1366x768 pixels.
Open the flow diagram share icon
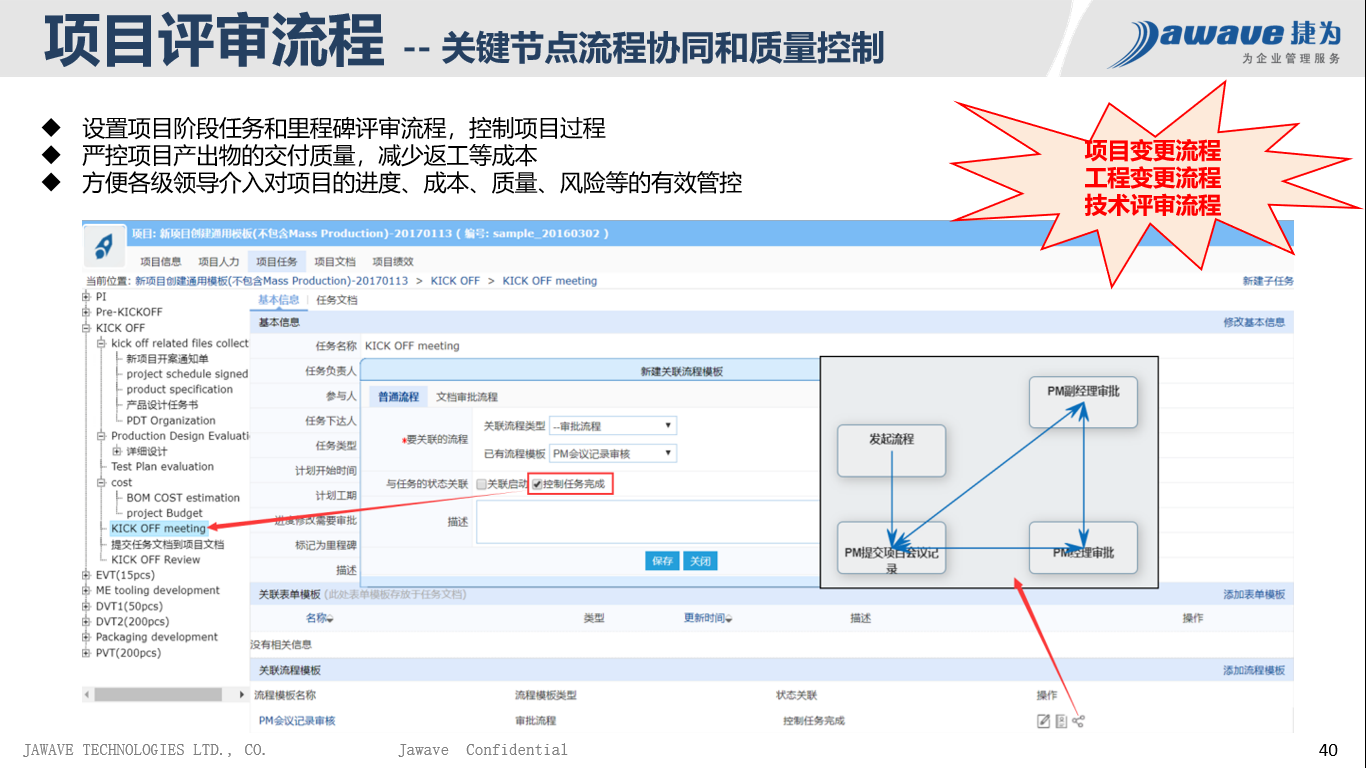(x=1078, y=721)
